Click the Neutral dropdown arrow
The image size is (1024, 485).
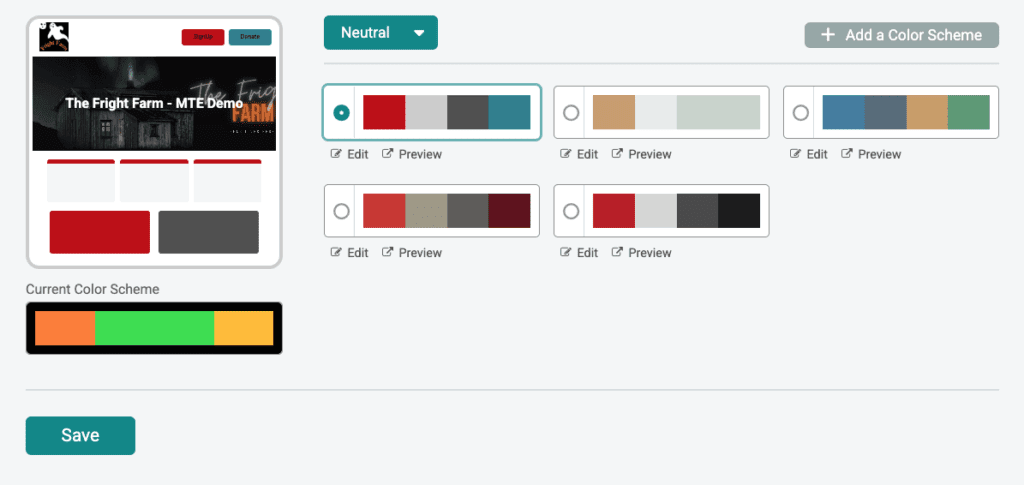pyautogui.click(x=419, y=33)
